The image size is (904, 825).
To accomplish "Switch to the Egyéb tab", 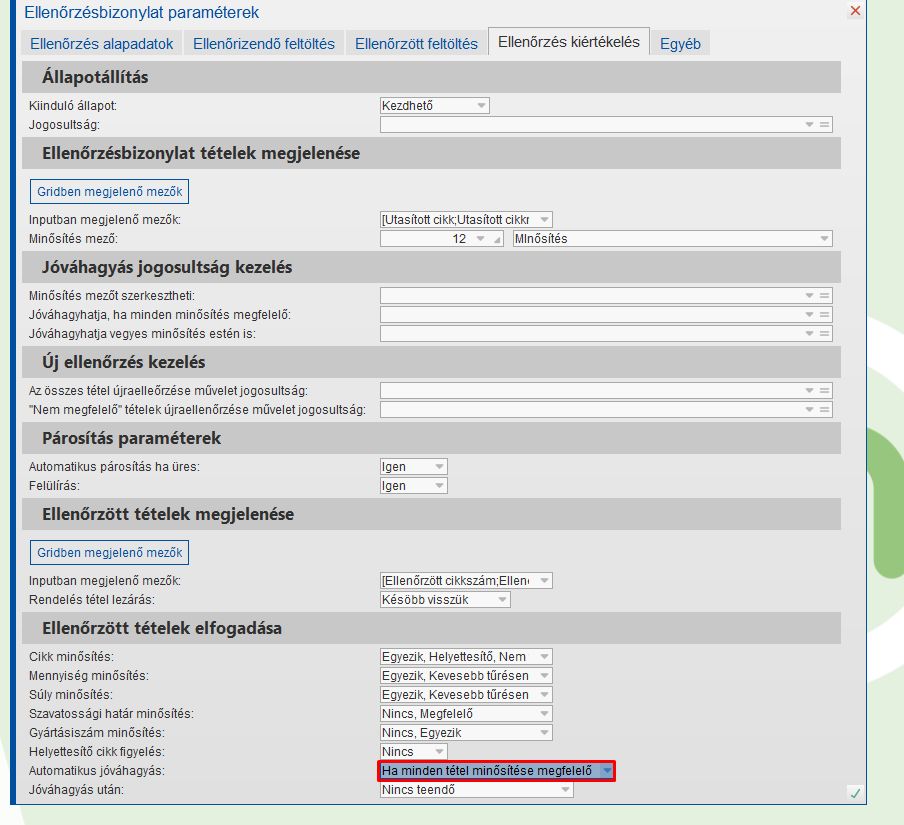I will click(x=680, y=44).
